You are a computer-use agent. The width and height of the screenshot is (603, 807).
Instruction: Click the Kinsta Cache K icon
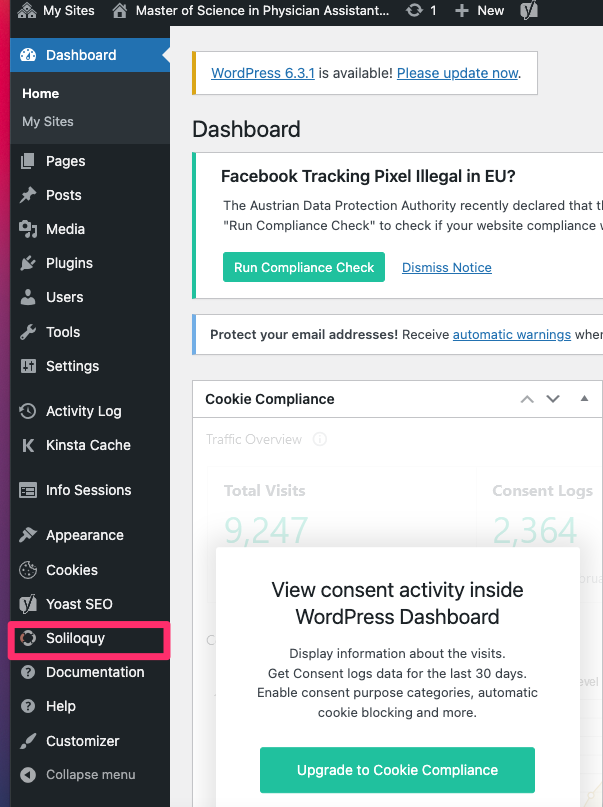click(x=28, y=445)
